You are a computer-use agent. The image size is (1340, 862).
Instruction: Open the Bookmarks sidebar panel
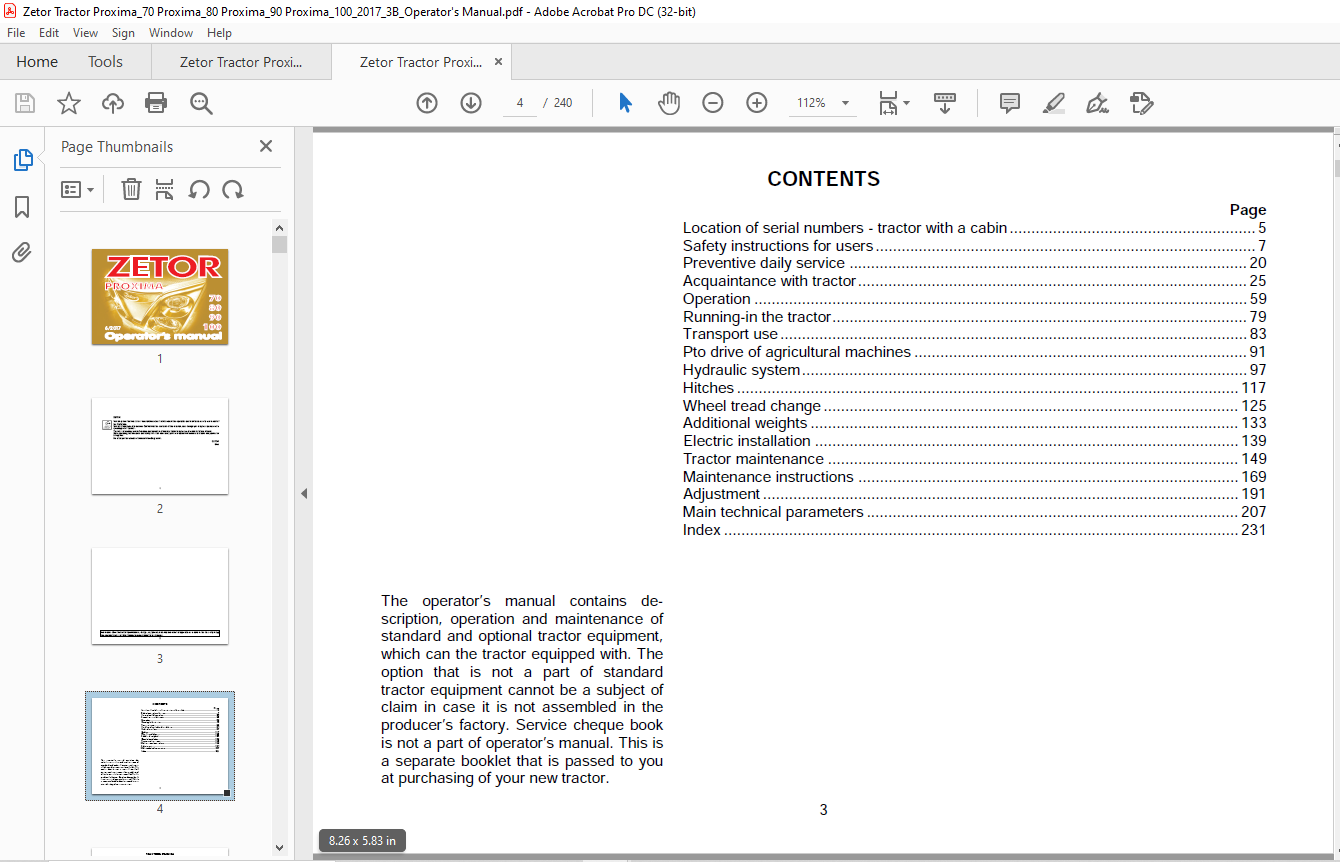(x=22, y=207)
